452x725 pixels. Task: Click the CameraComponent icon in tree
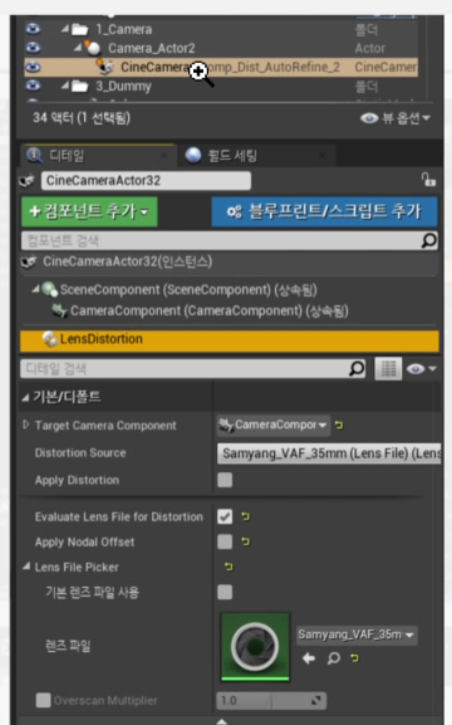(x=60, y=311)
